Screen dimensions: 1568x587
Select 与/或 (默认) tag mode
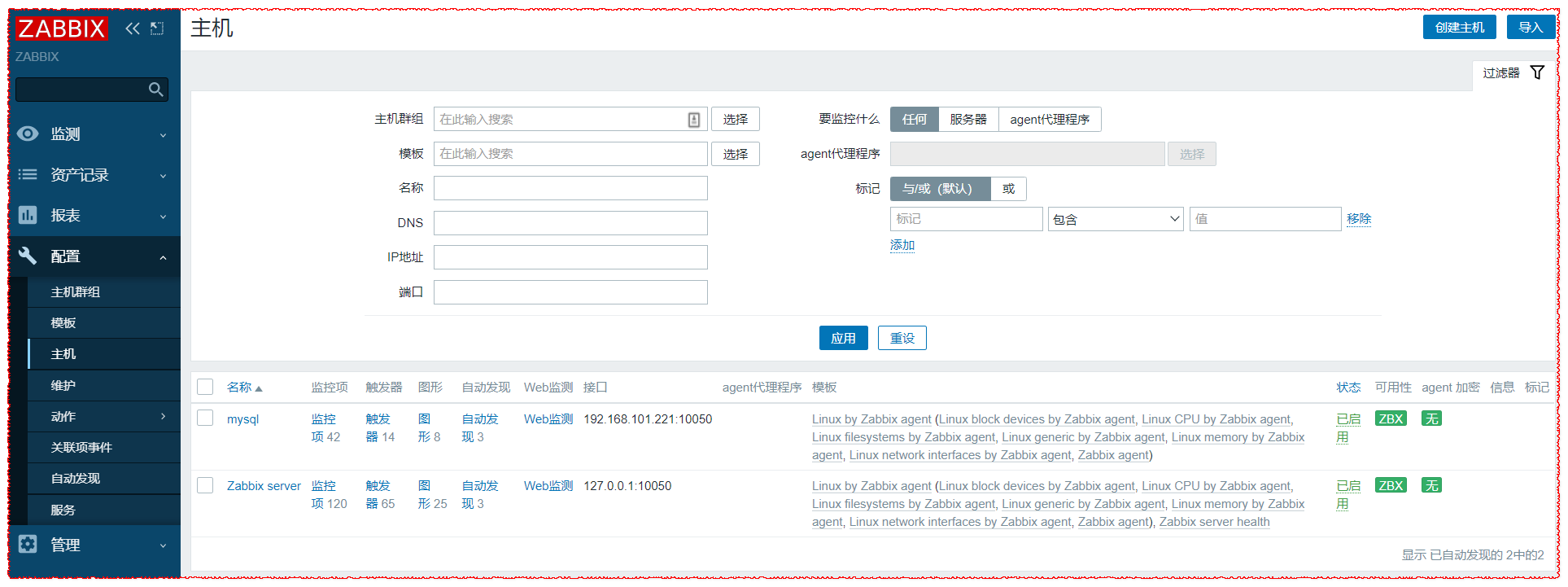click(940, 189)
